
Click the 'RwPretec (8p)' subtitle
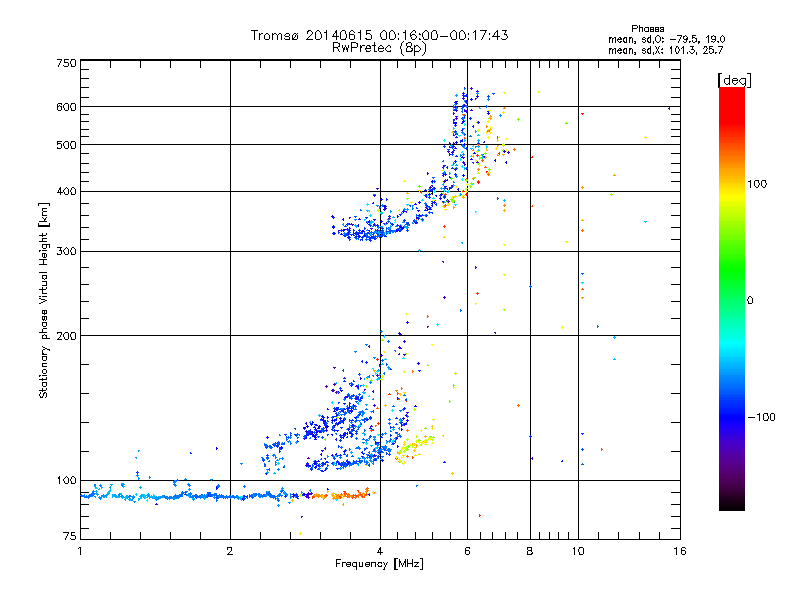pyautogui.click(x=380, y=48)
